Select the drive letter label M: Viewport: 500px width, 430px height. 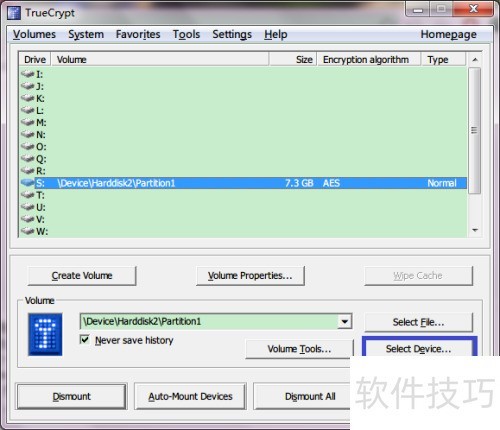pos(41,123)
